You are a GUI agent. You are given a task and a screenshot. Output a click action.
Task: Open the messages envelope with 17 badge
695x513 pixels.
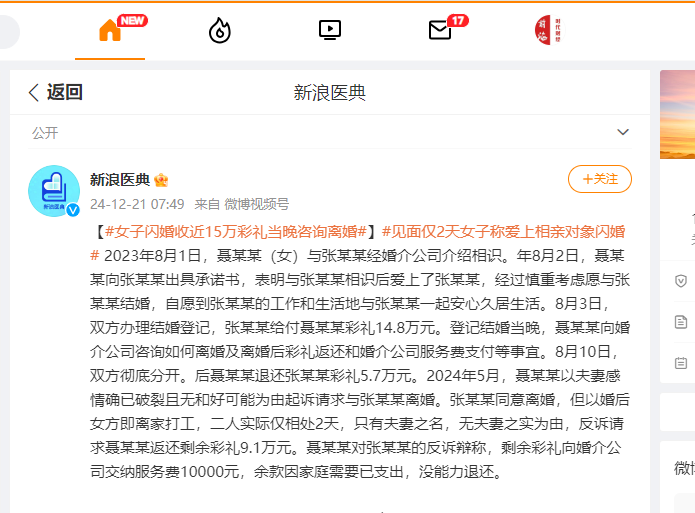[440, 31]
